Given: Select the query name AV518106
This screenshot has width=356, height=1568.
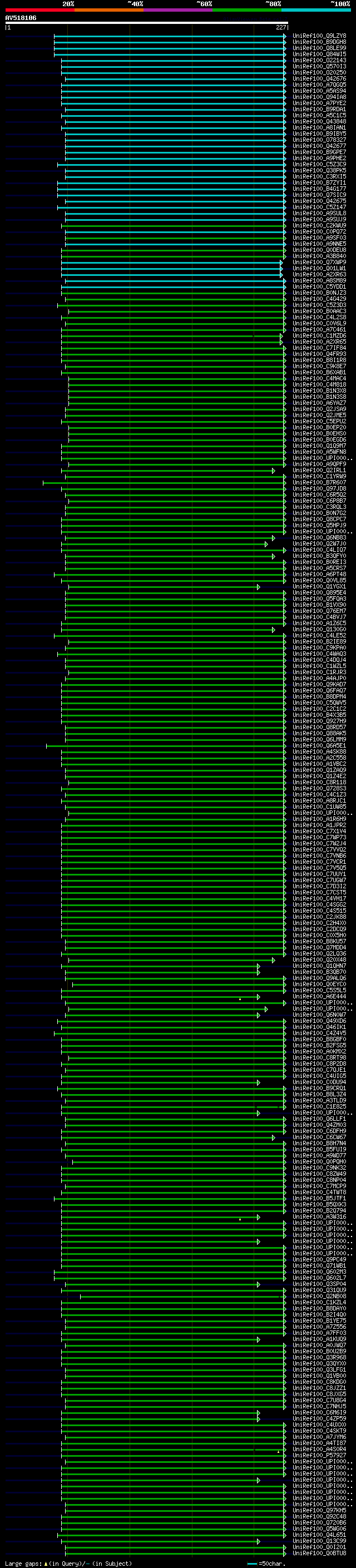Looking at the screenshot, I should (x=21, y=18).
